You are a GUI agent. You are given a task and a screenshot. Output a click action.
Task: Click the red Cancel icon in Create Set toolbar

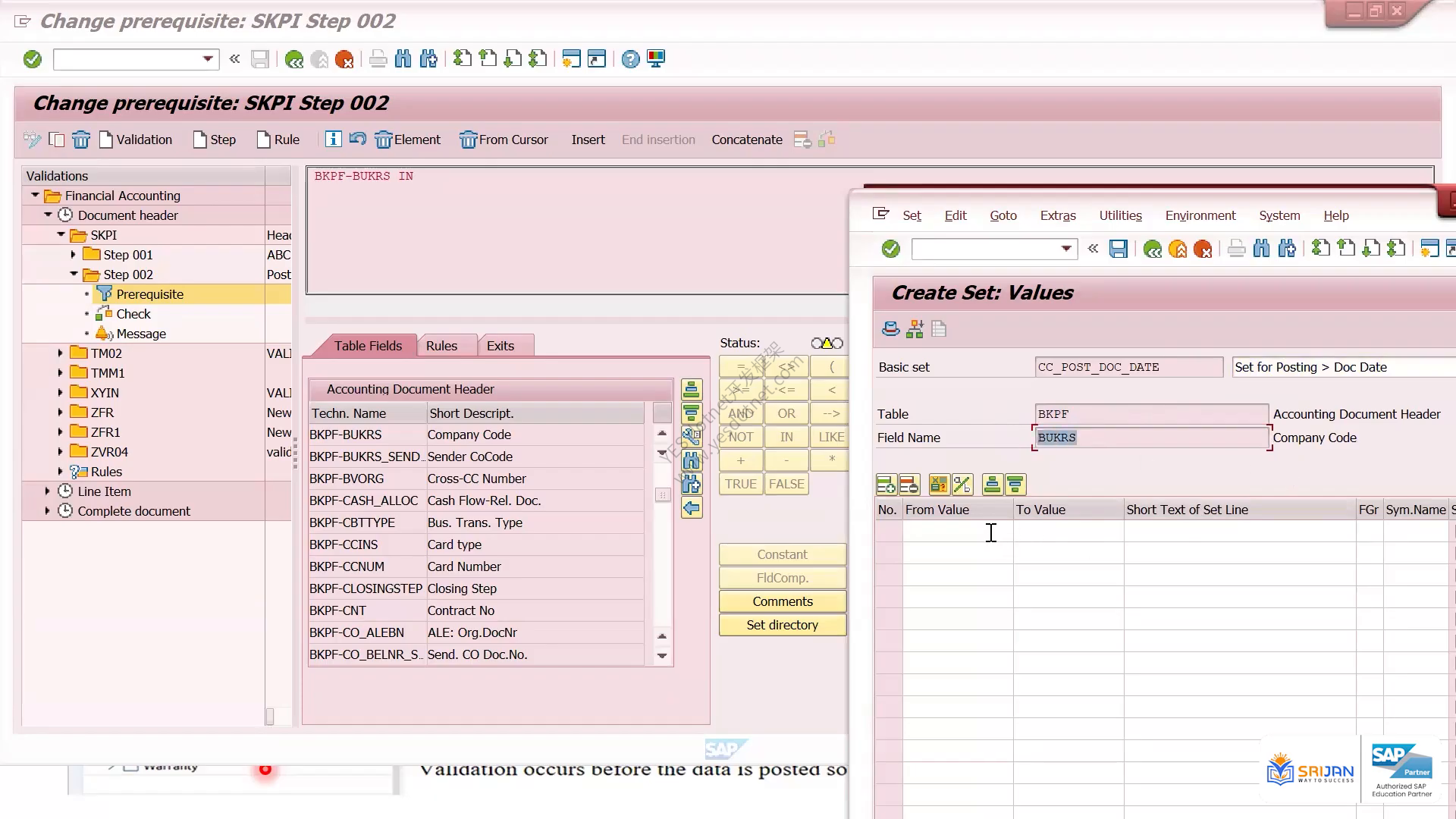(1203, 249)
